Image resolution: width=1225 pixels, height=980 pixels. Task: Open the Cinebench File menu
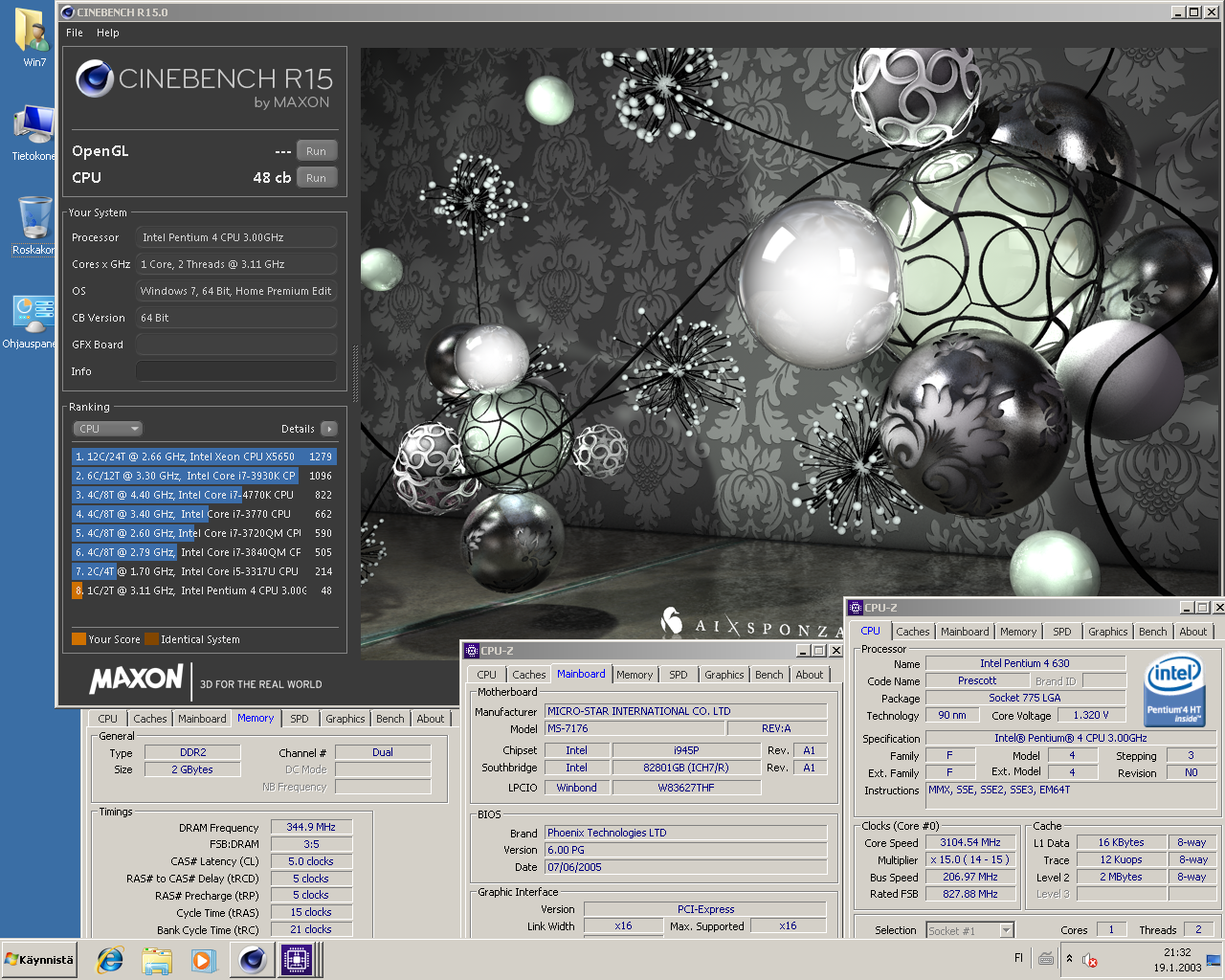tap(75, 33)
